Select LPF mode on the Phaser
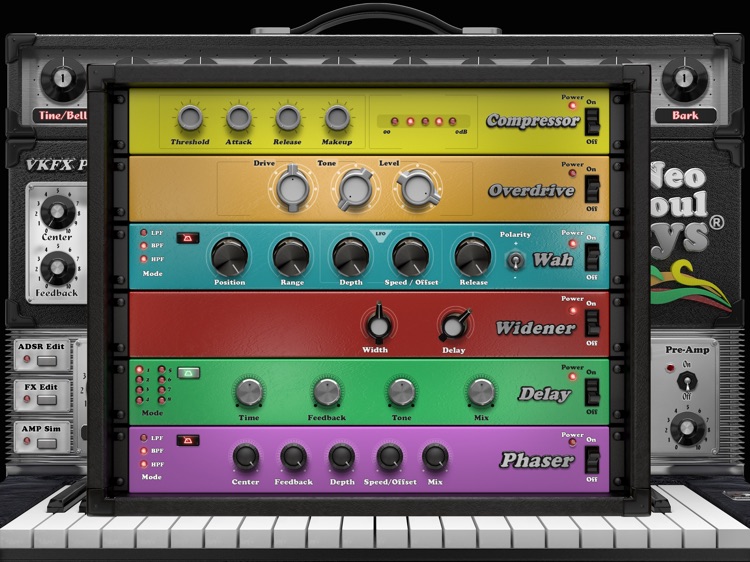 [x=143, y=438]
